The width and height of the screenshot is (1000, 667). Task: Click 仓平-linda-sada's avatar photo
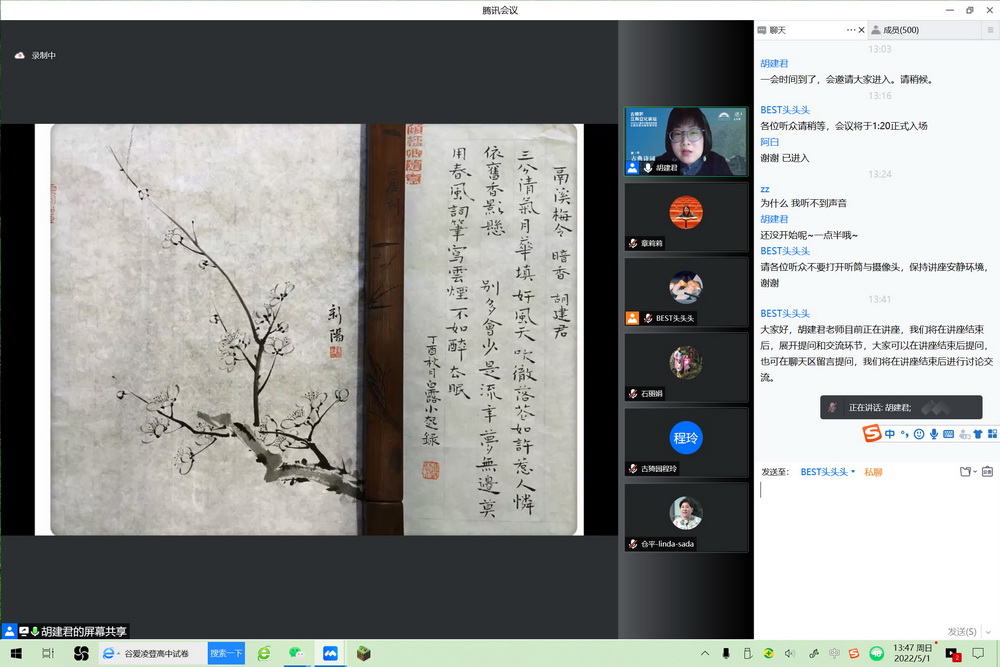(686, 513)
